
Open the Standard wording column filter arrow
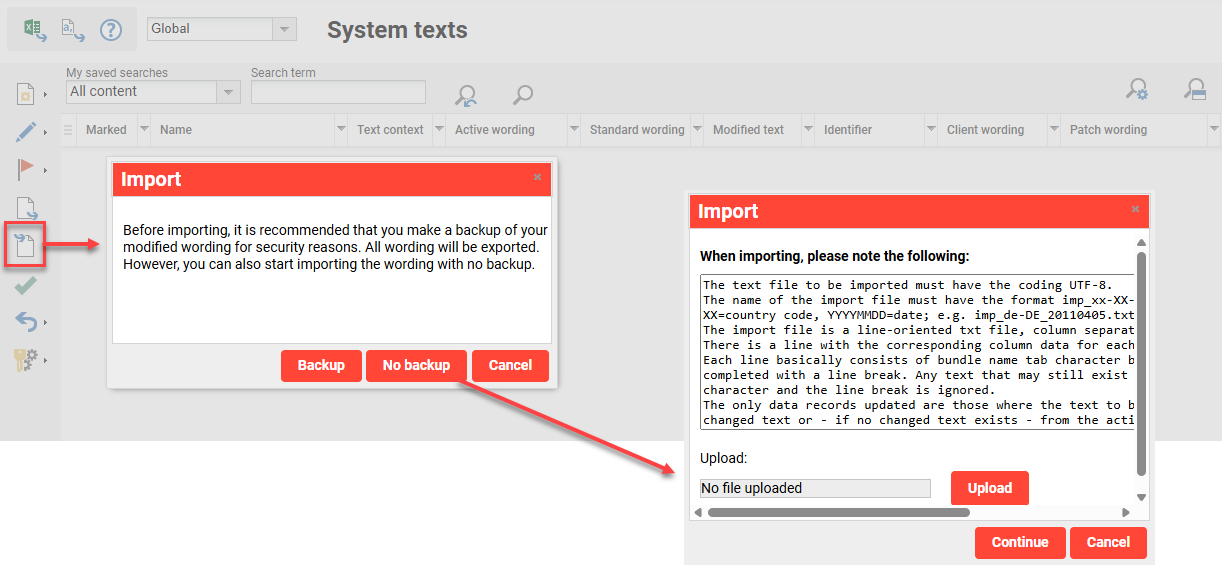click(696, 129)
